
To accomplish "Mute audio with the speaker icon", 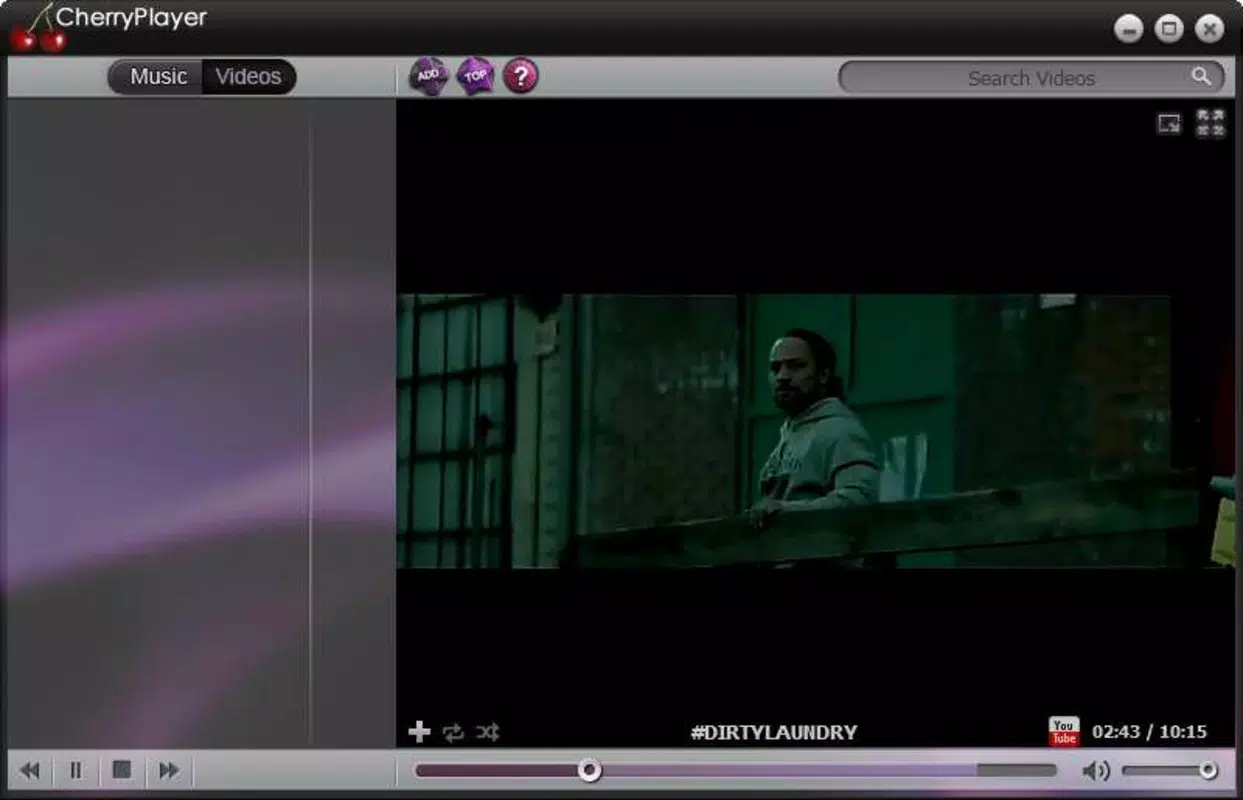I will tap(1096, 771).
